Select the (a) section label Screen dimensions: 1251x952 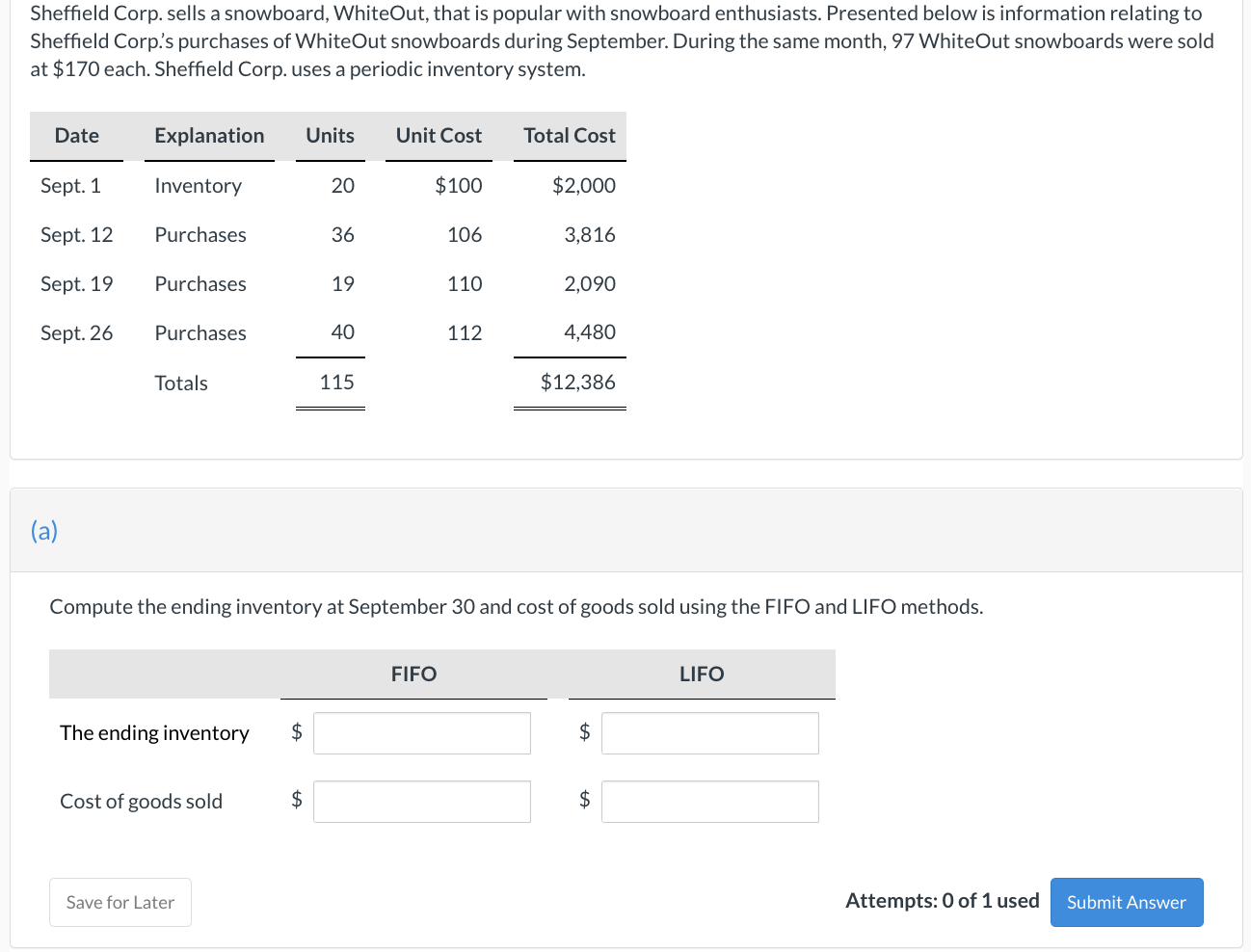click(x=44, y=530)
